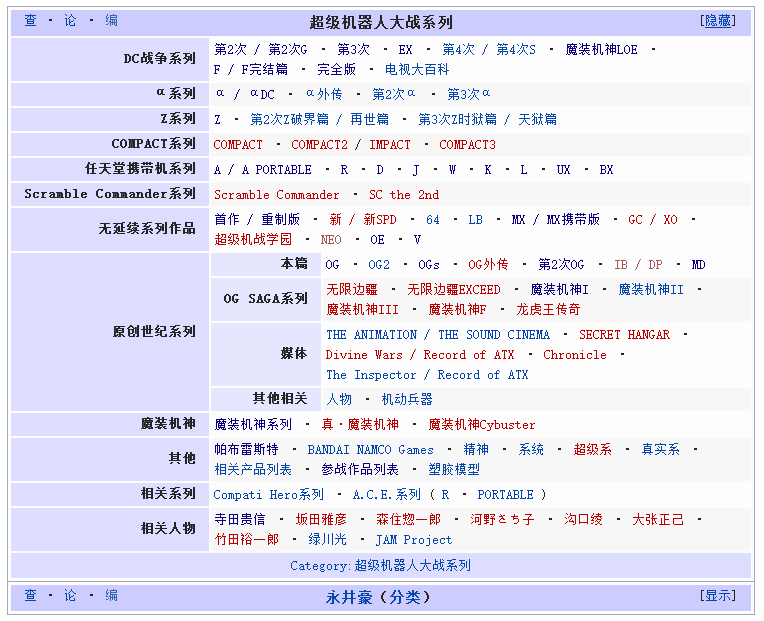The image size is (764, 621).
Task: Open THE SOUND CINEMA link
Action: pos(494,335)
